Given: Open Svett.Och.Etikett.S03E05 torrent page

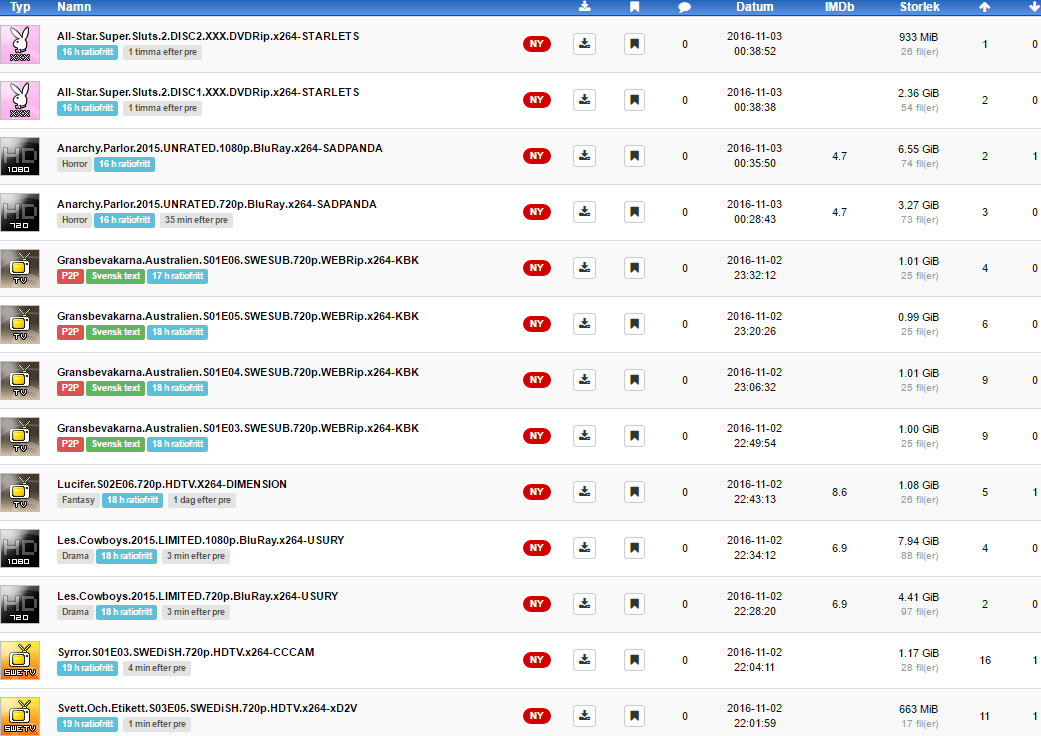Looking at the screenshot, I should [x=207, y=708].
